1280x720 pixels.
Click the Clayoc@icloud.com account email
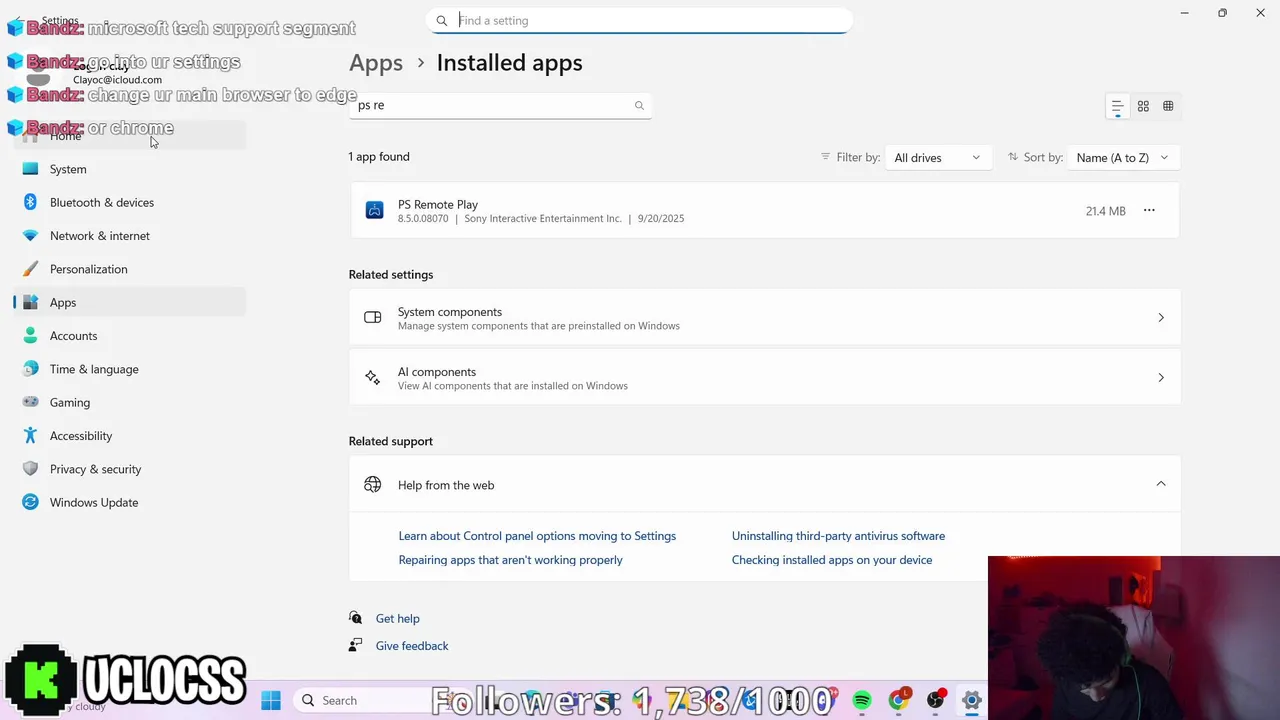tap(117, 80)
